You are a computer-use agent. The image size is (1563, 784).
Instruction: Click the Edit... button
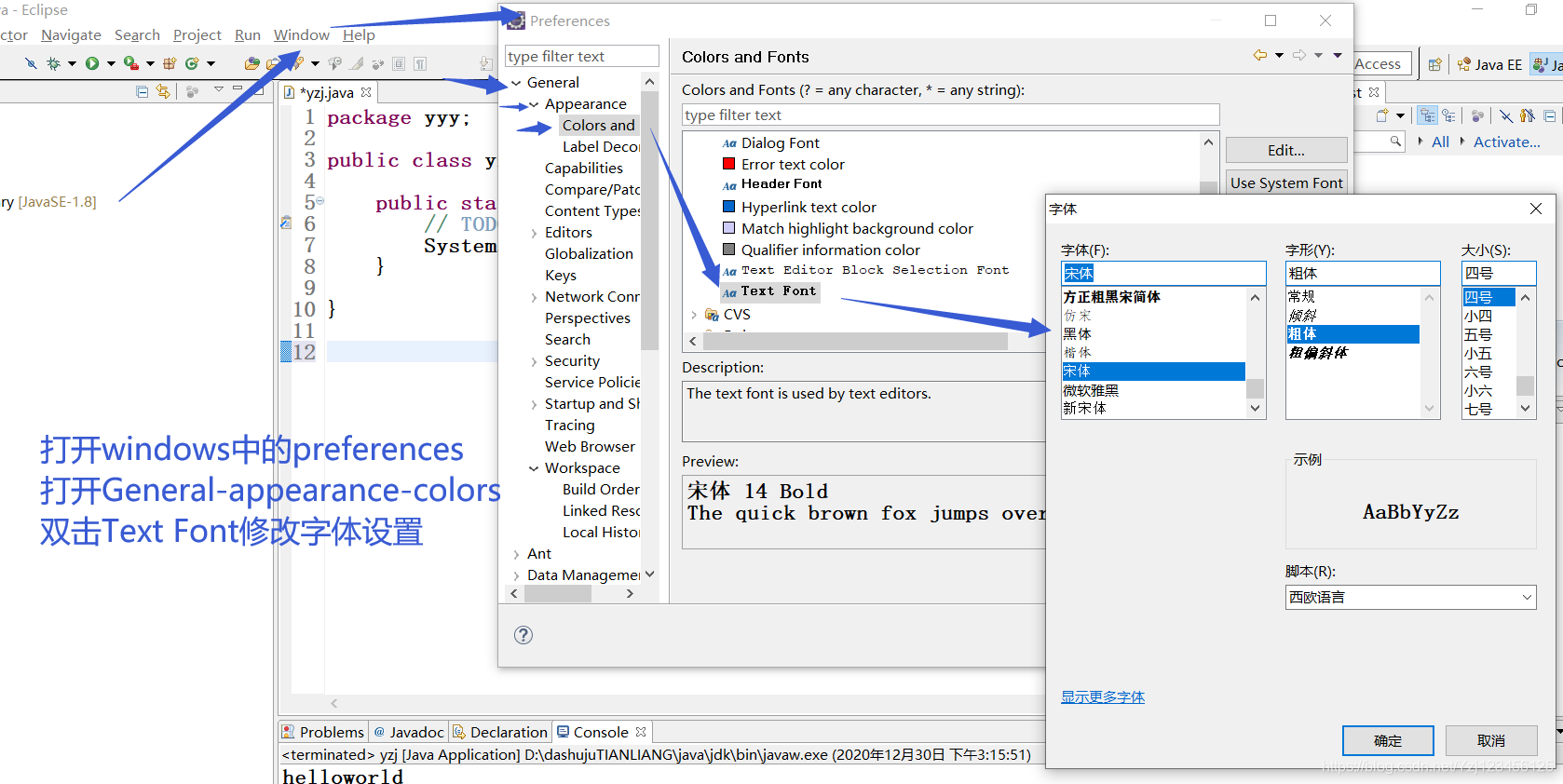(1286, 150)
